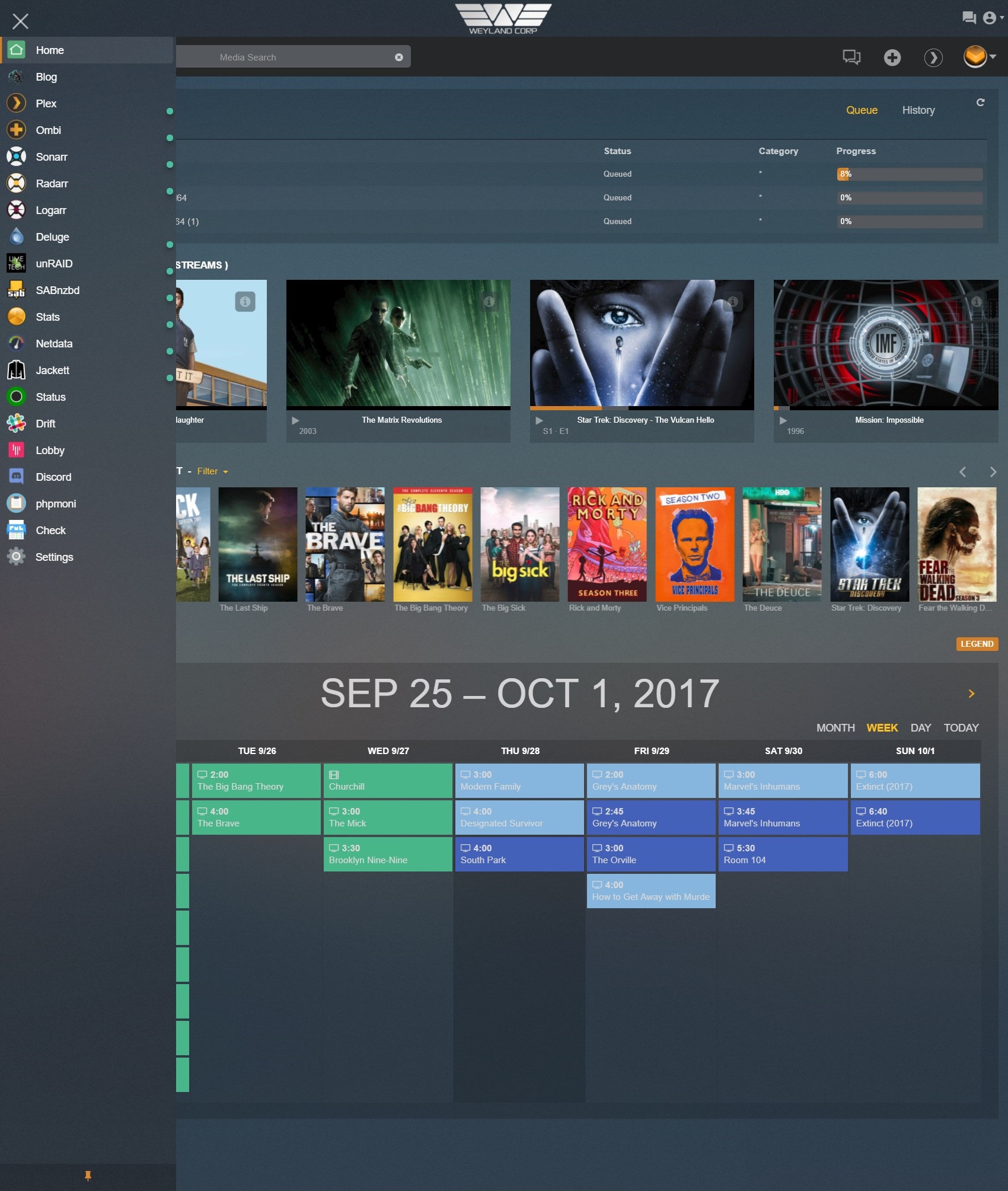Go to previous recent items page

pyautogui.click(x=963, y=472)
